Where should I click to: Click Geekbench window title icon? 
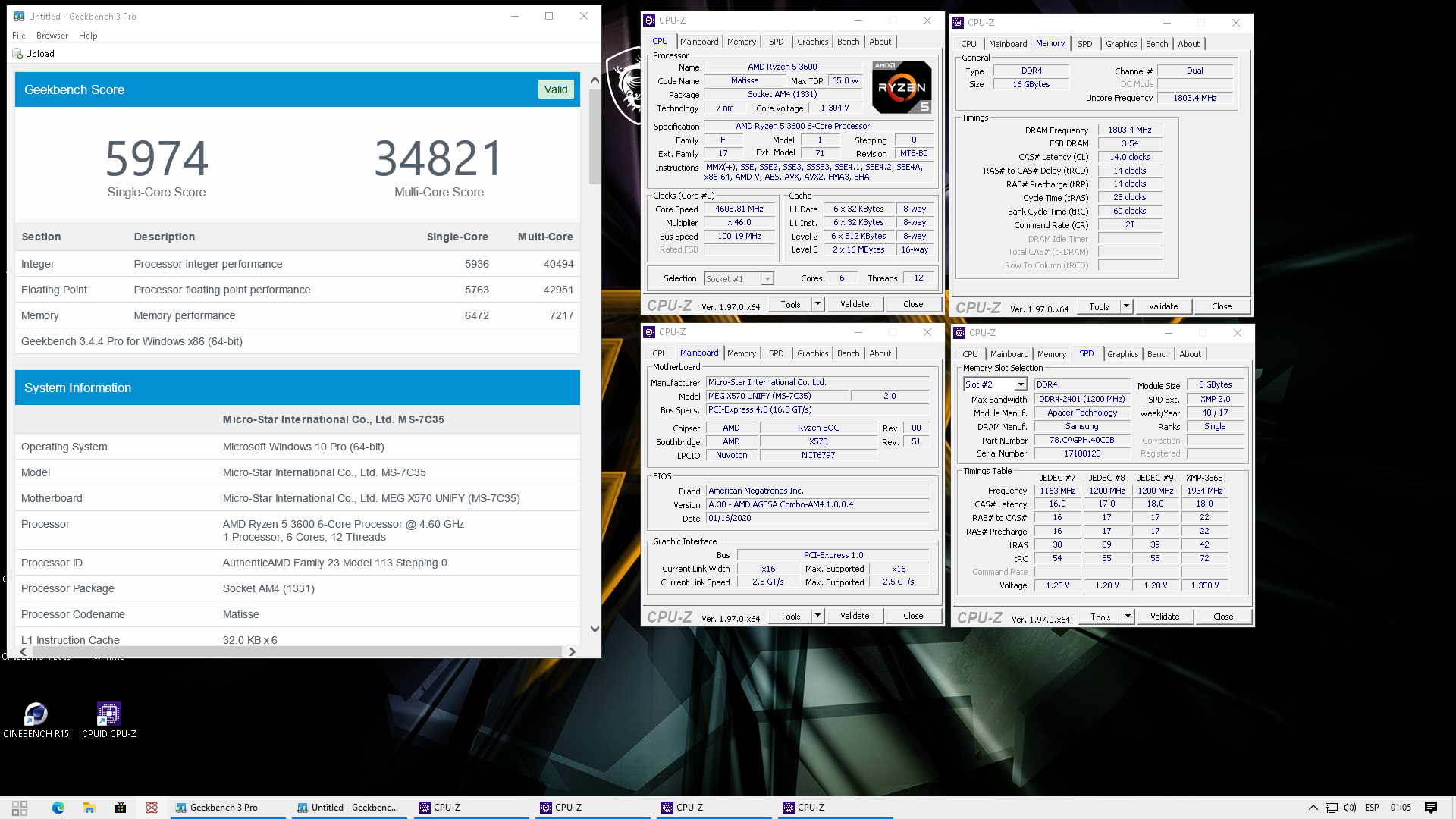19,16
